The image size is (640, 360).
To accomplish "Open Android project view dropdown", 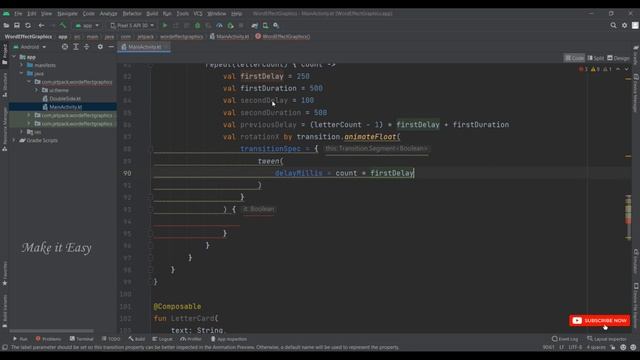I will click(30, 47).
